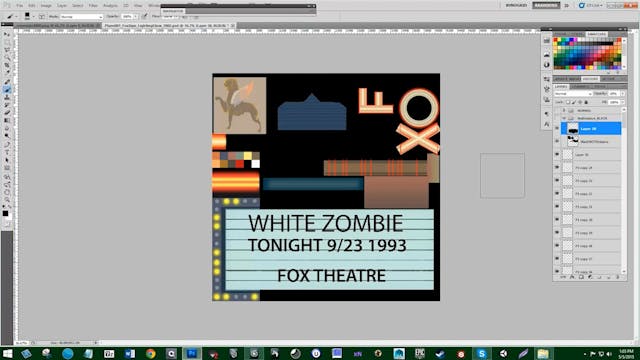Collapse the second layer group above Layer 38

(564, 118)
